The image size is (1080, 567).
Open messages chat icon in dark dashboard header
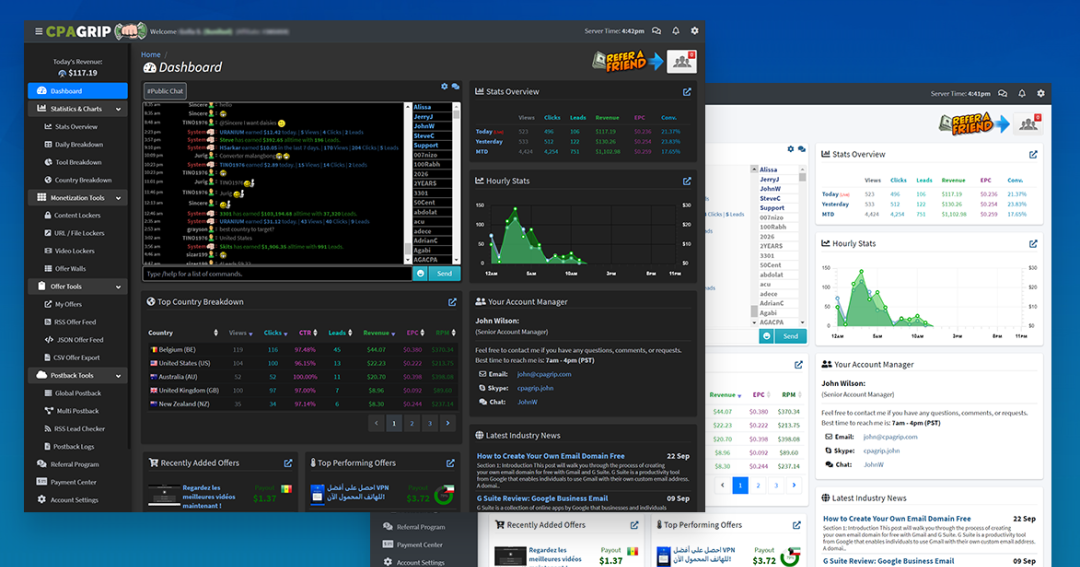click(656, 31)
